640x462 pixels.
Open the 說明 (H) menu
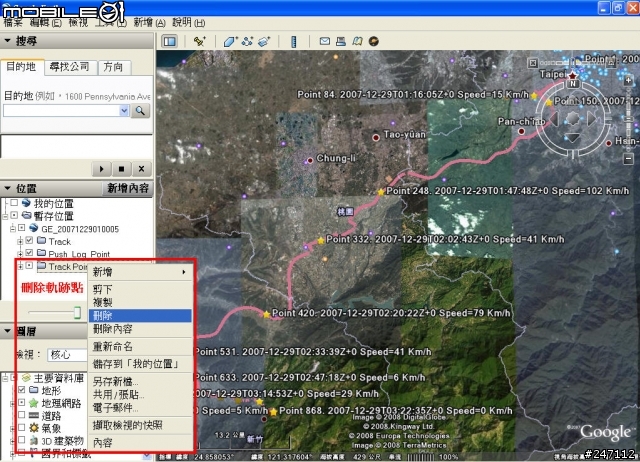(x=189, y=22)
